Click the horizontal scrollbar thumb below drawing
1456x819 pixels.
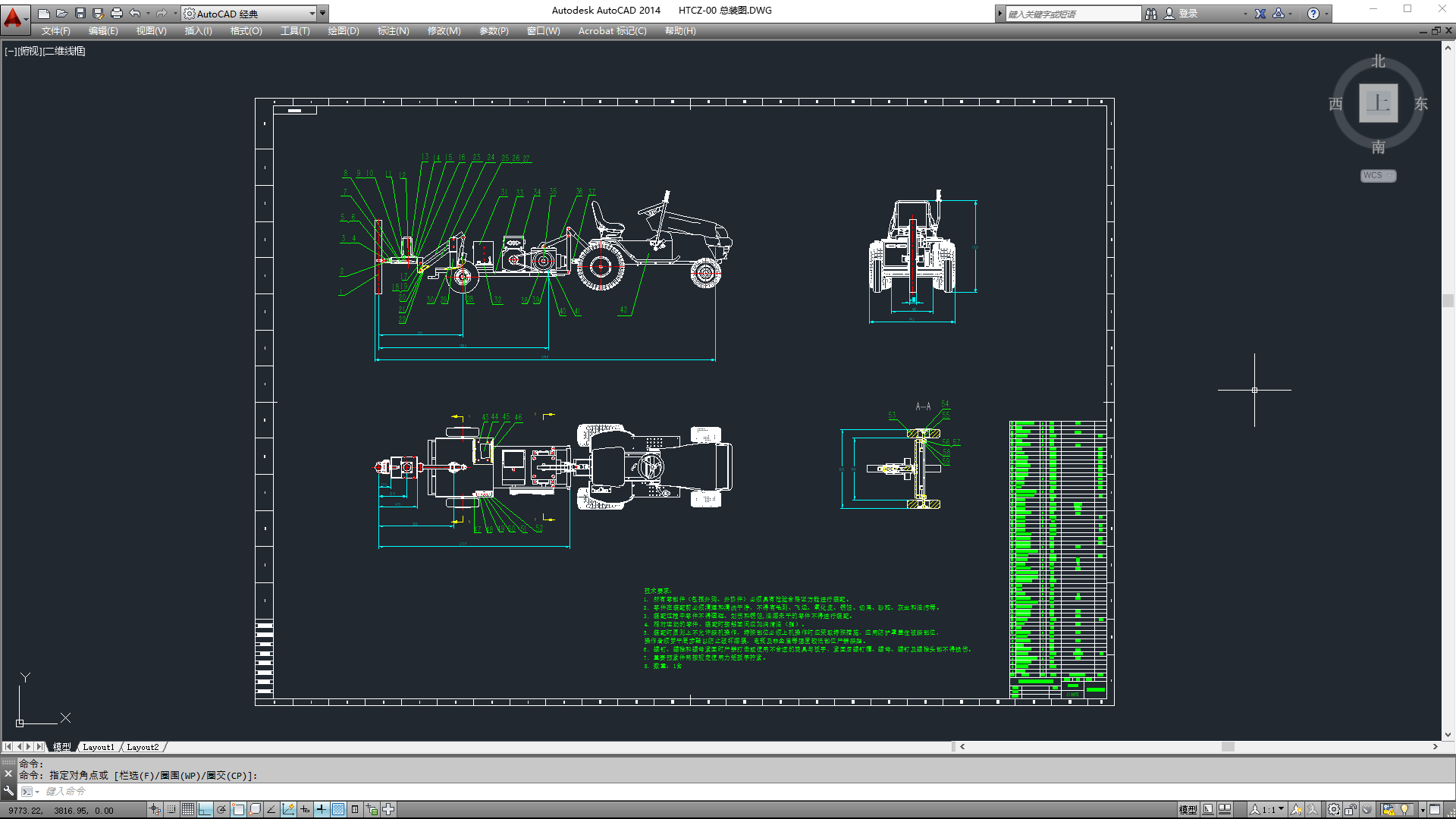pyautogui.click(x=1228, y=747)
